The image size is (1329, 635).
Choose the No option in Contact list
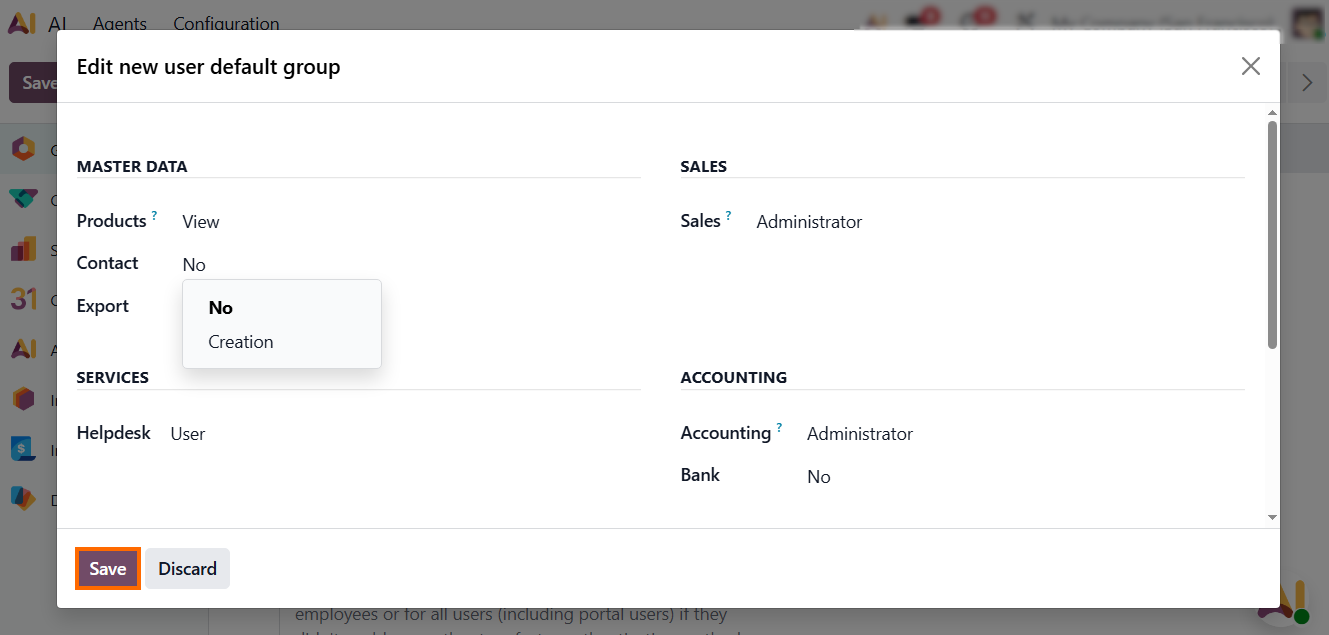tap(221, 308)
